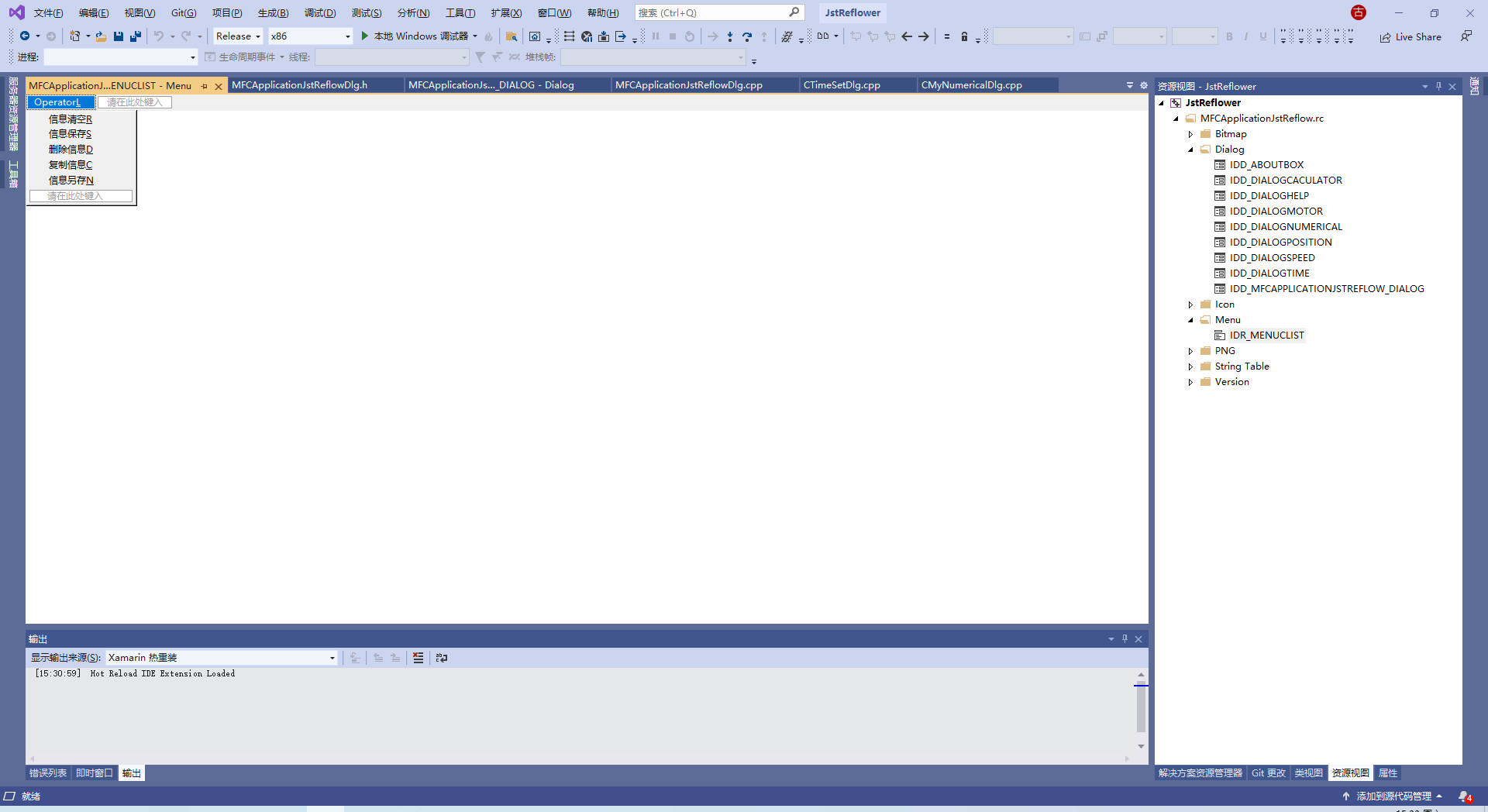The height and width of the screenshot is (812, 1488).
Task: Select the Save file icon
Action: tap(118, 36)
